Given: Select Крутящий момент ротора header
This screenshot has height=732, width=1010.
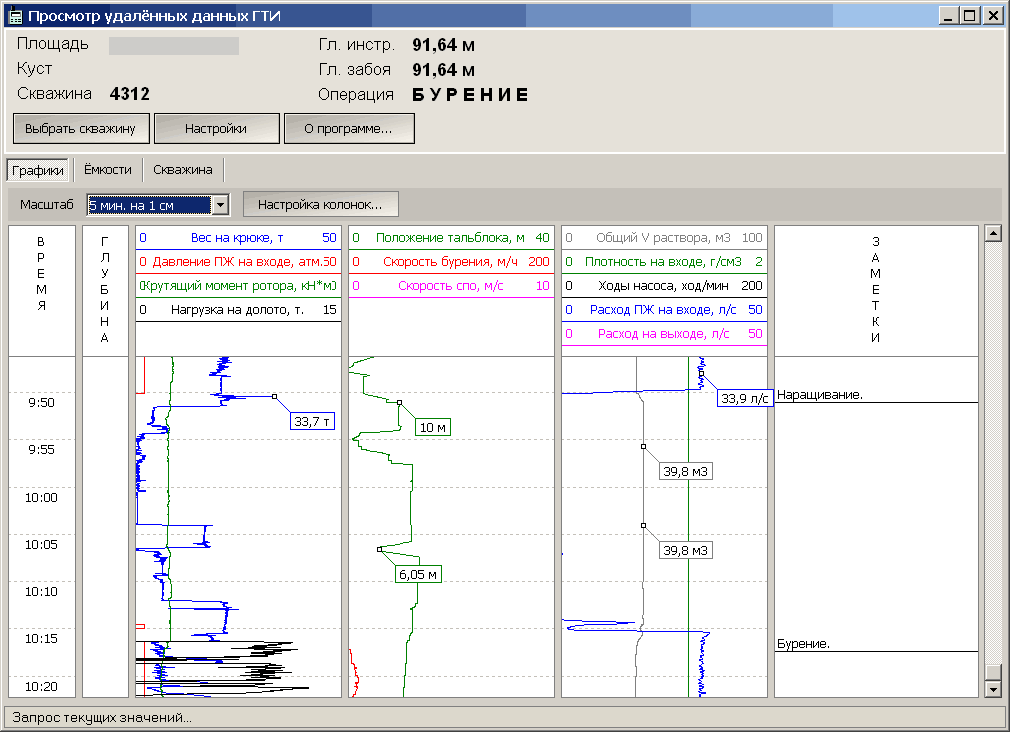Looking at the screenshot, I should click(x=238, y=285).
